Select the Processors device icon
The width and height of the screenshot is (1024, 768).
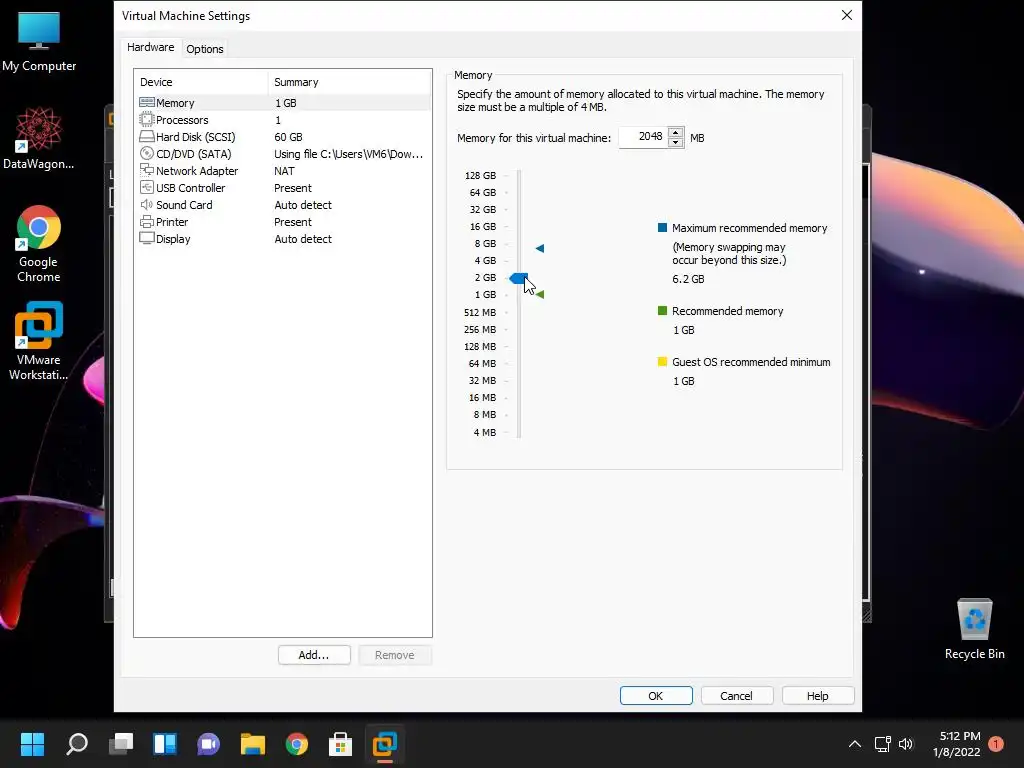point(147,120)
